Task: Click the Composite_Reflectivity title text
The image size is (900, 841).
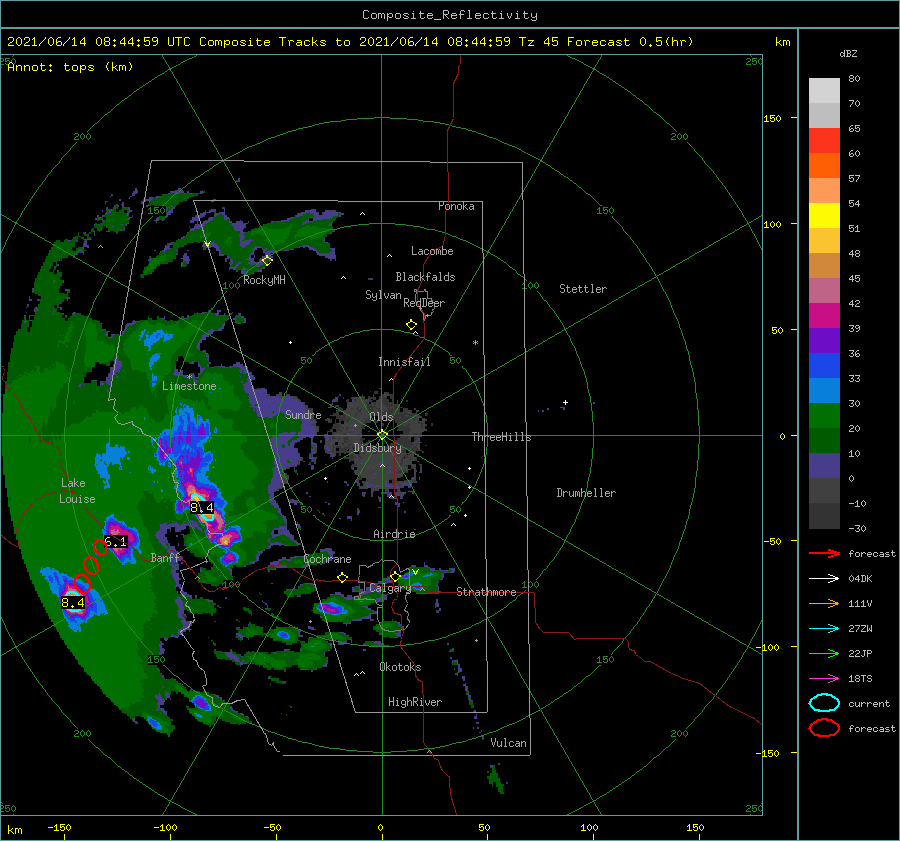Action: pyautogui.click(x=449, y=15)
